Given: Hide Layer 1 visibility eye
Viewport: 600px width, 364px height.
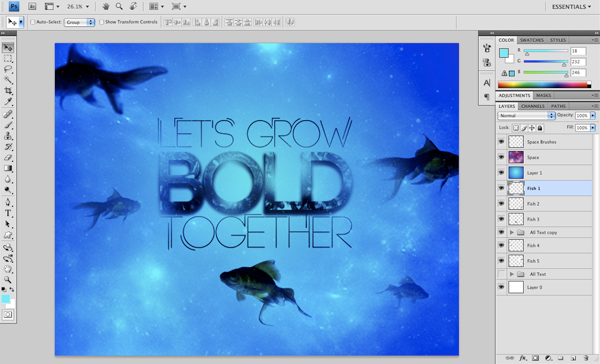Looking at the screenshot, I should tap(501, 173).
